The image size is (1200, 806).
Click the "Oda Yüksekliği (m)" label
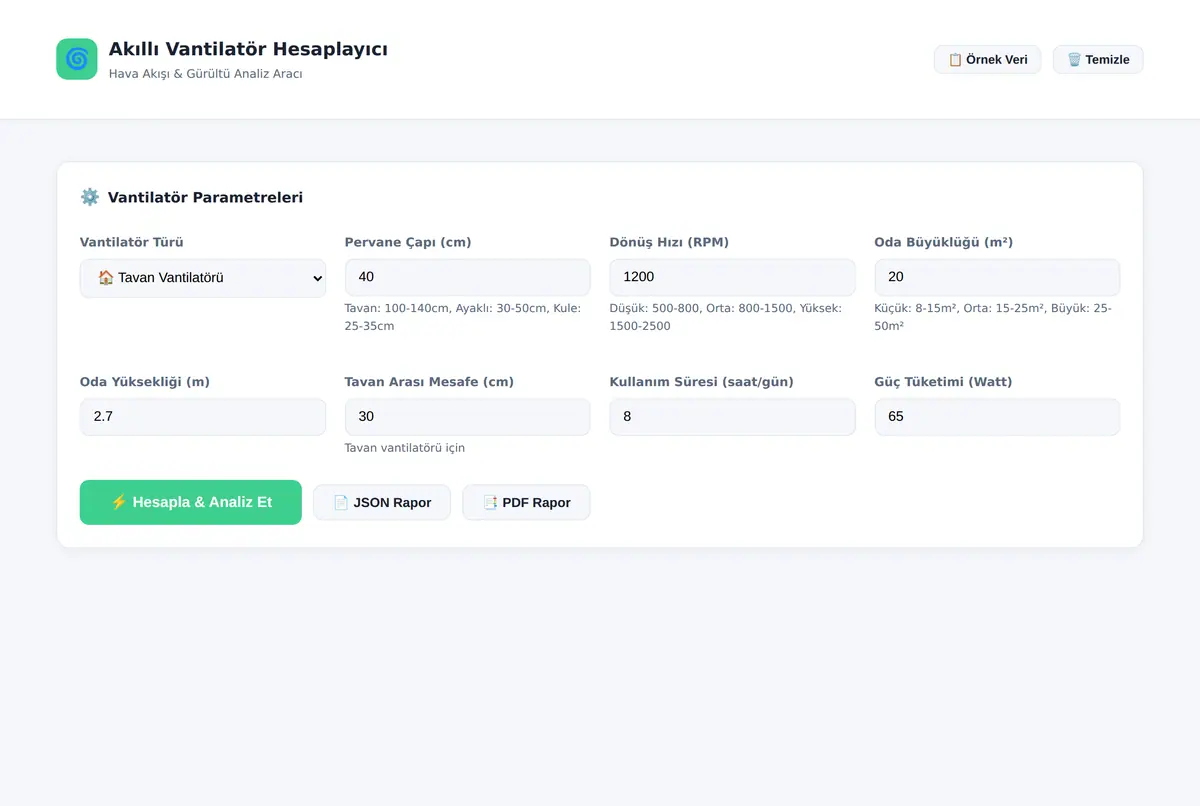tap(145, 382)
